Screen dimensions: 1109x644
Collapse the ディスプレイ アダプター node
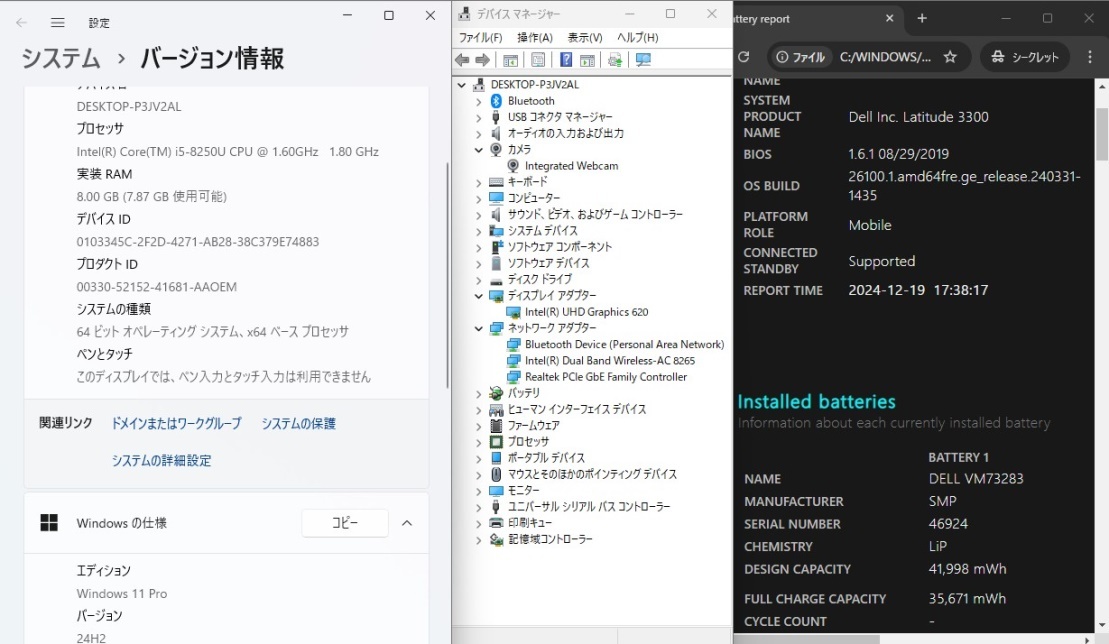[x=479, y=295]
